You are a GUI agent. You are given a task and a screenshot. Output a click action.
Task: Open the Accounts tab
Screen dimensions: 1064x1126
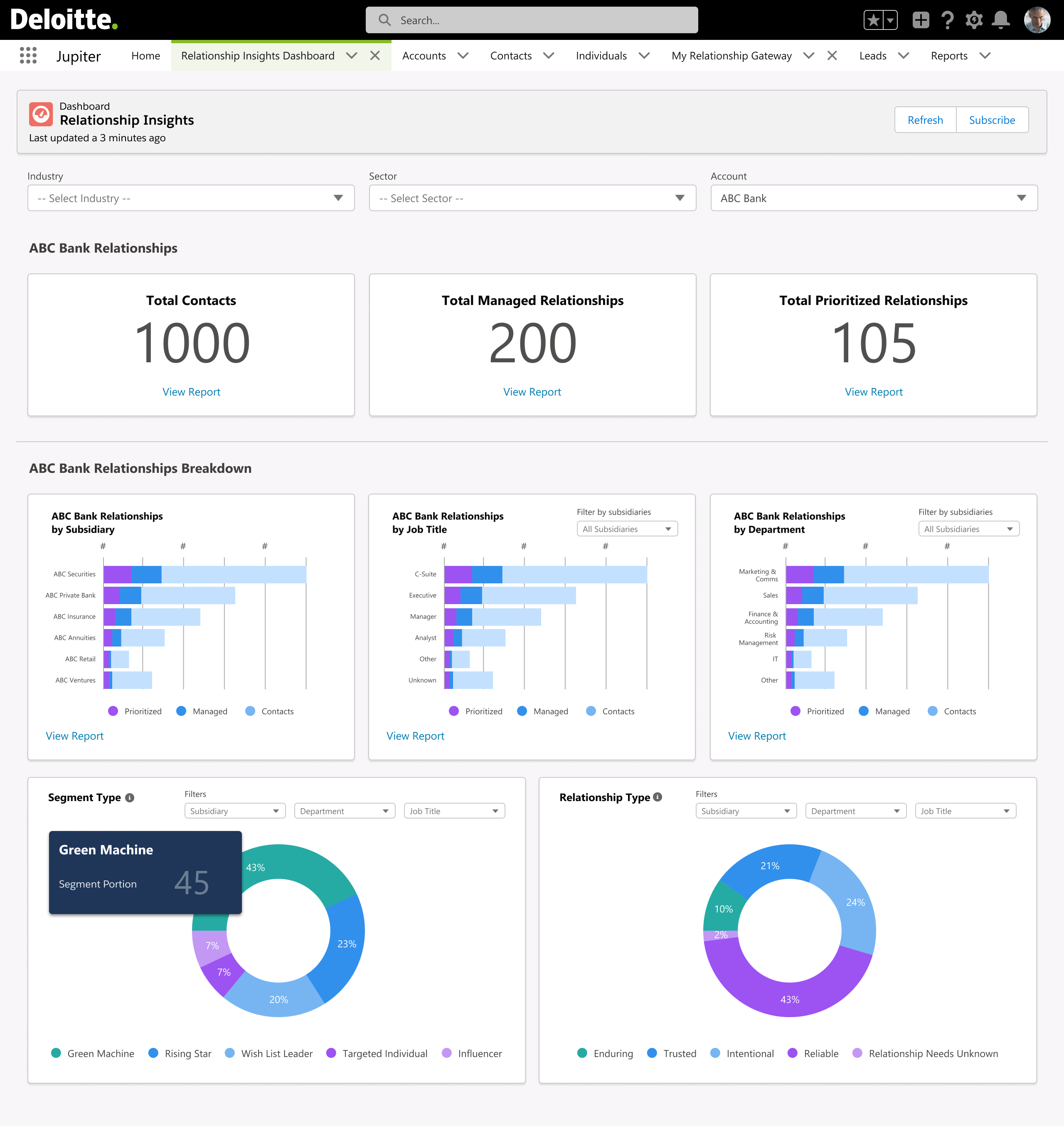(x=424, y=56)
